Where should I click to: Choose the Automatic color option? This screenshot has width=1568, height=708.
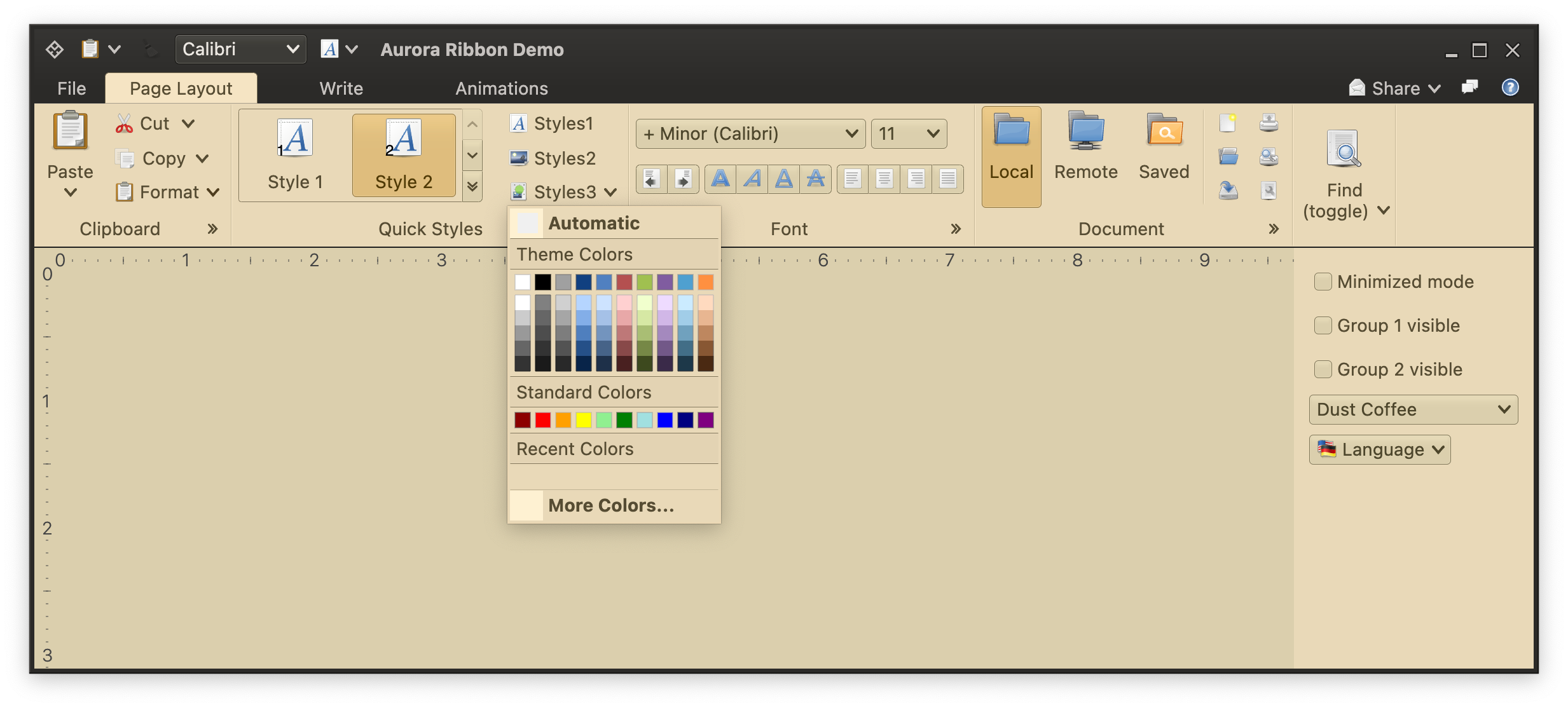pos(593,223)
